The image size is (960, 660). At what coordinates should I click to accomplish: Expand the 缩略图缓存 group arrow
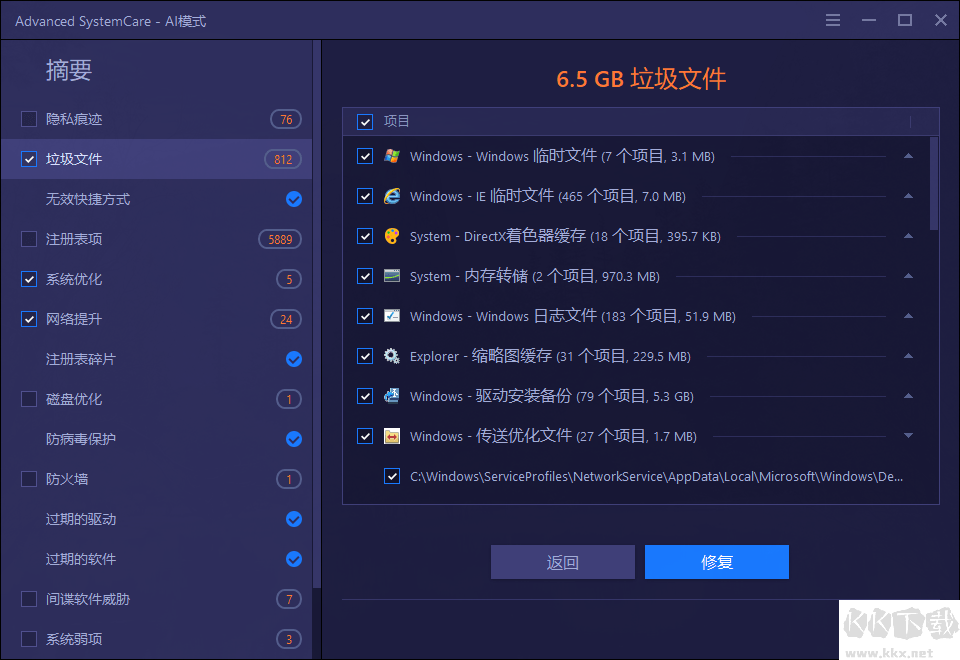[x=909, y=356]
